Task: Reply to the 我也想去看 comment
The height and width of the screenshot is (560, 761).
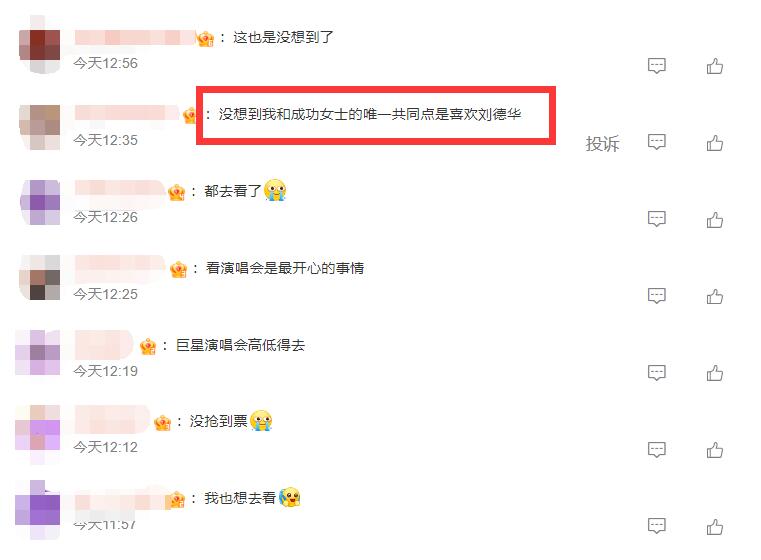Action: pos(657,526)
